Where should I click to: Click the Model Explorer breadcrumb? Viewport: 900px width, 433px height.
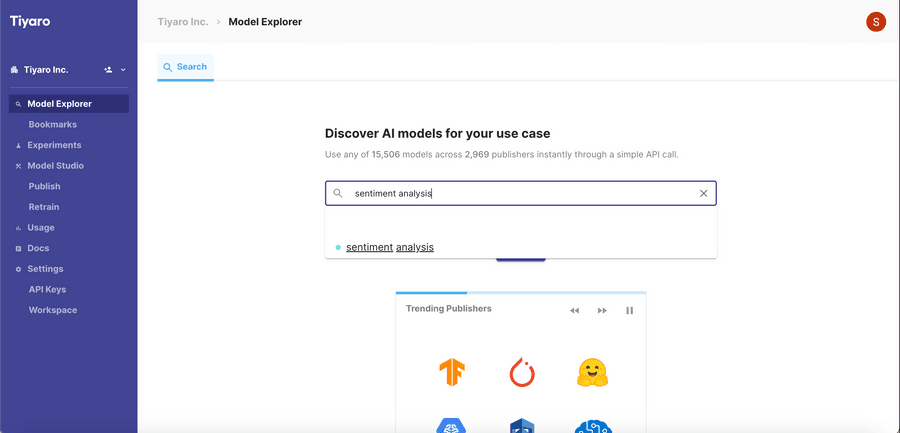click(265, 22)
